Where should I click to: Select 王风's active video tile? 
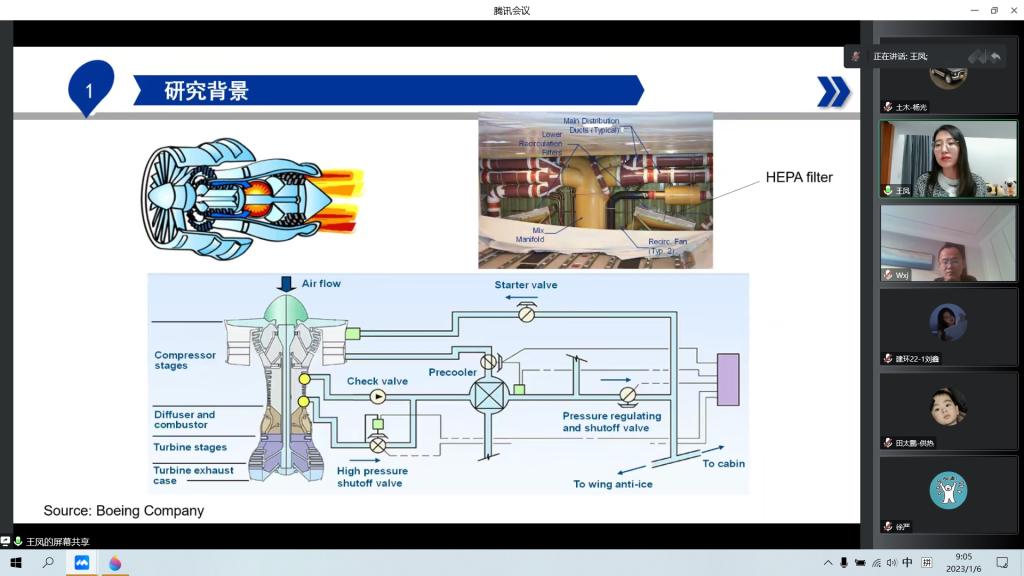[948, 159]
